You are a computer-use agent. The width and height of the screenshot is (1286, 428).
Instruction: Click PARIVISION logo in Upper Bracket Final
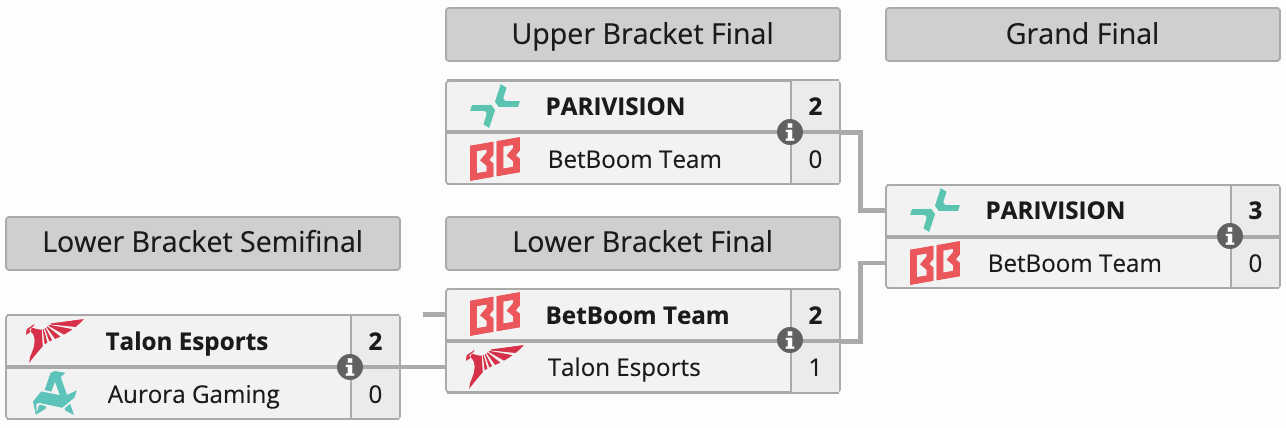(495, 106)
